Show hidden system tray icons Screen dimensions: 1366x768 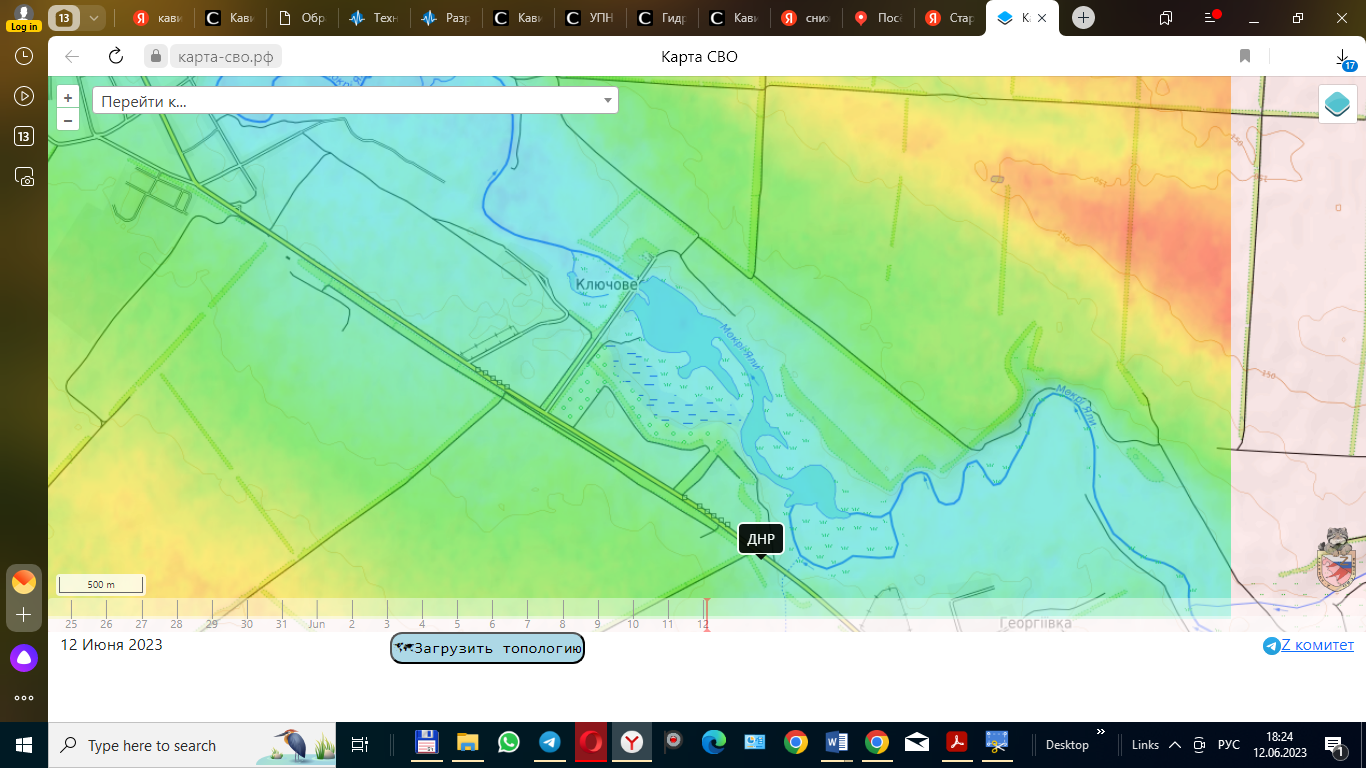tap(1175, 745)
